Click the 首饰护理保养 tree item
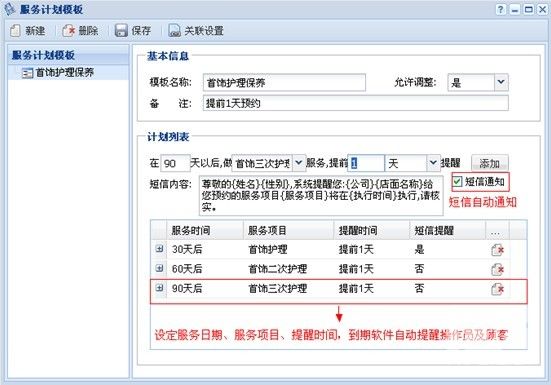The width and height of the screenshot is (551, 385). point(65,73)
